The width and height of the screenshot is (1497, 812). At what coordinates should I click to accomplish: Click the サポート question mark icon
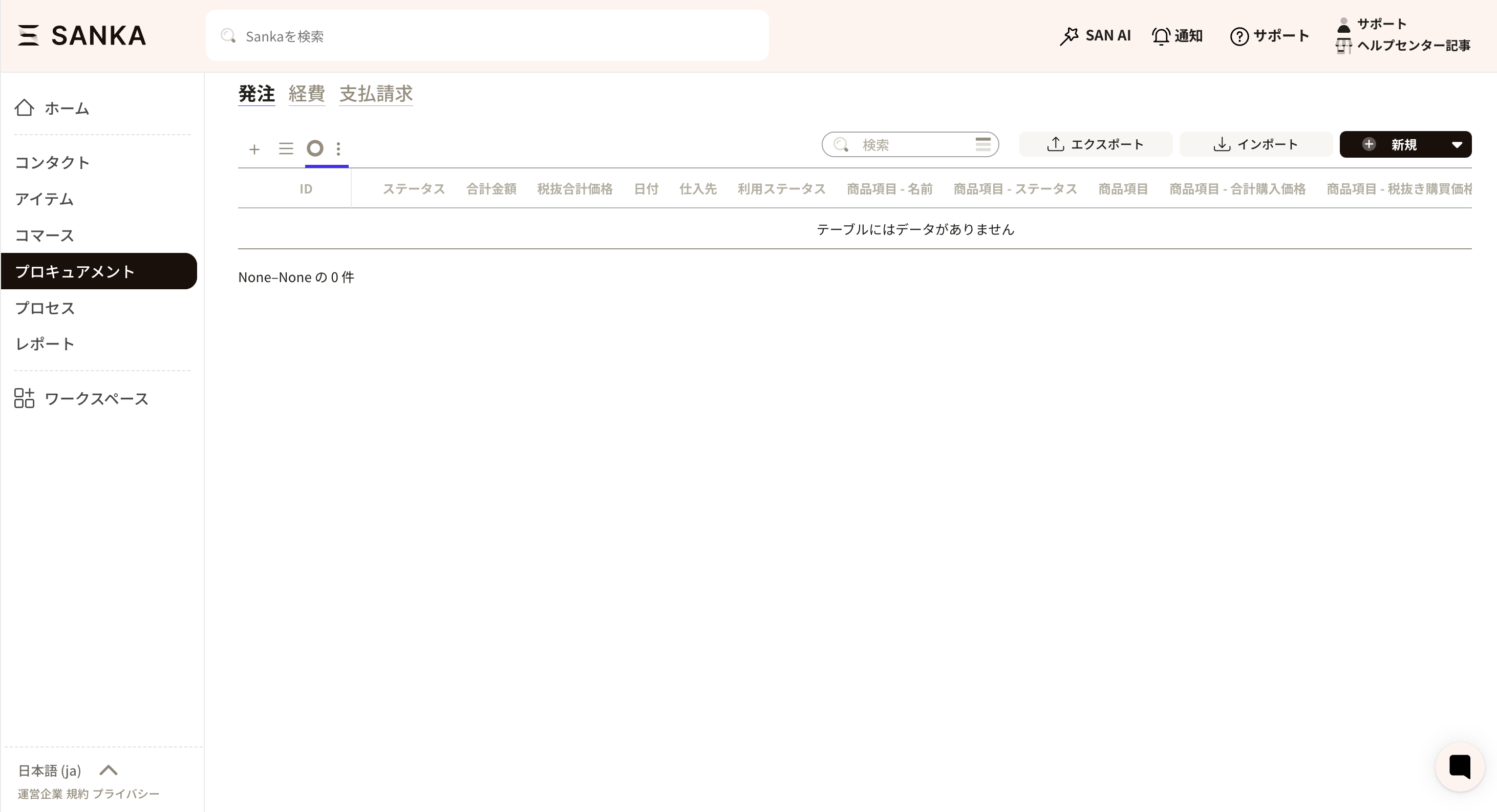pos(1239,36)
